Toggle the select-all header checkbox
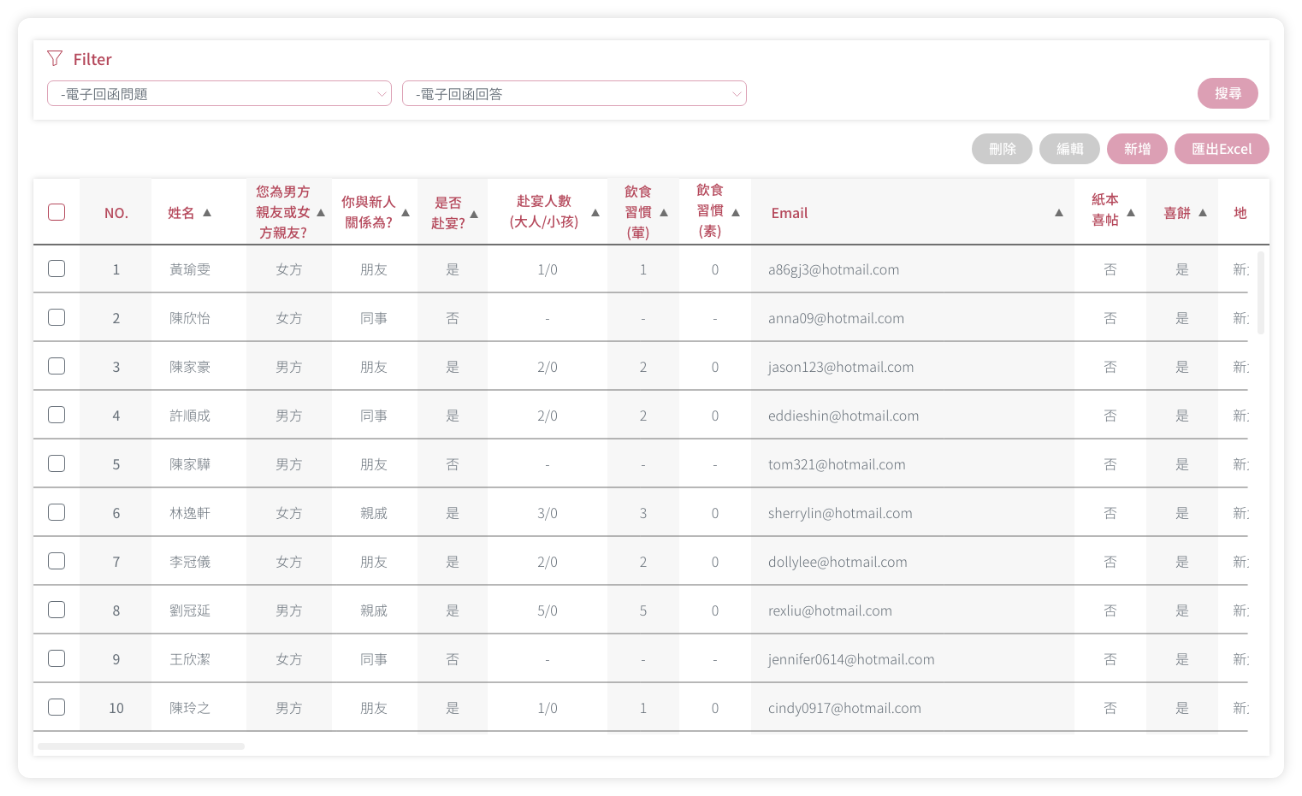This screenshot has height=796, width=1302. coord(57,212)
